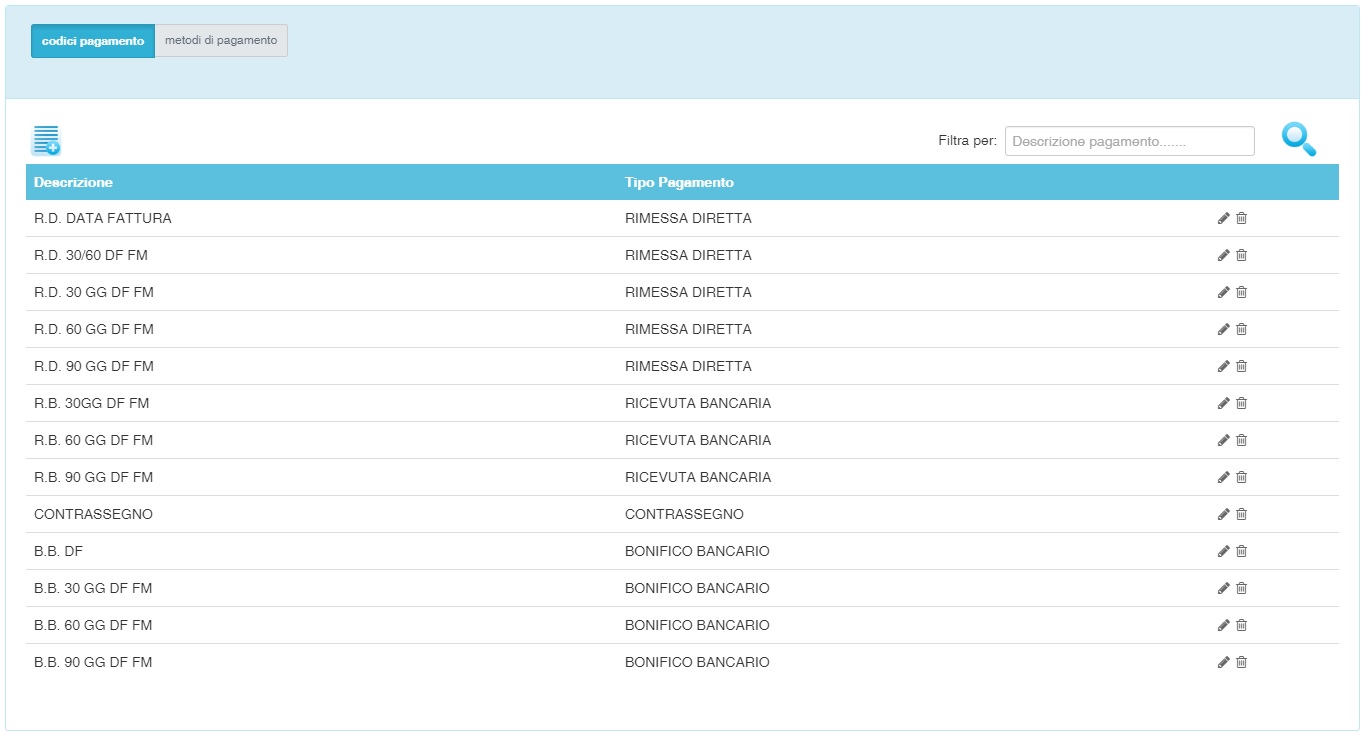Image resolution: width=1366 pixels, height=739 pixels.
Task: Delete the R.D. 30 GG DF FM row
Action: [x=1242, y=292]
